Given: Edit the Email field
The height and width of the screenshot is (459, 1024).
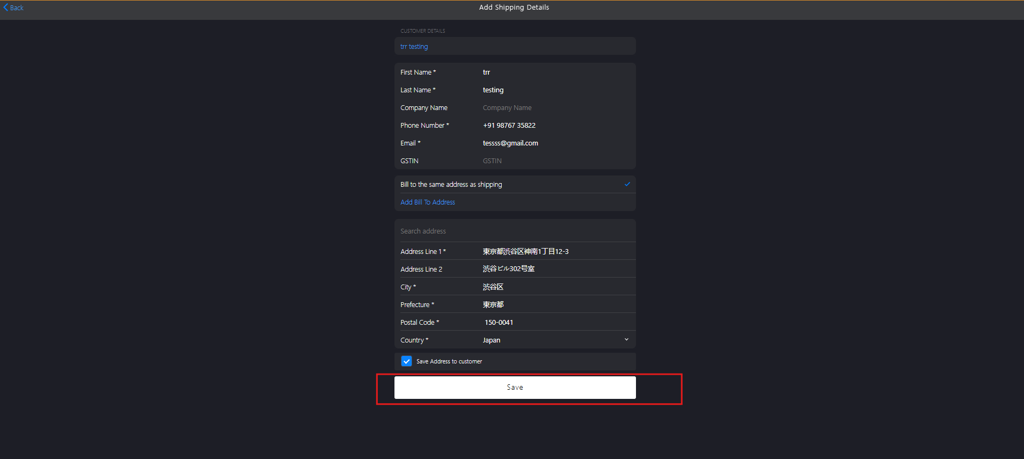Looking at the screenshot, I should tap(557, 143).
